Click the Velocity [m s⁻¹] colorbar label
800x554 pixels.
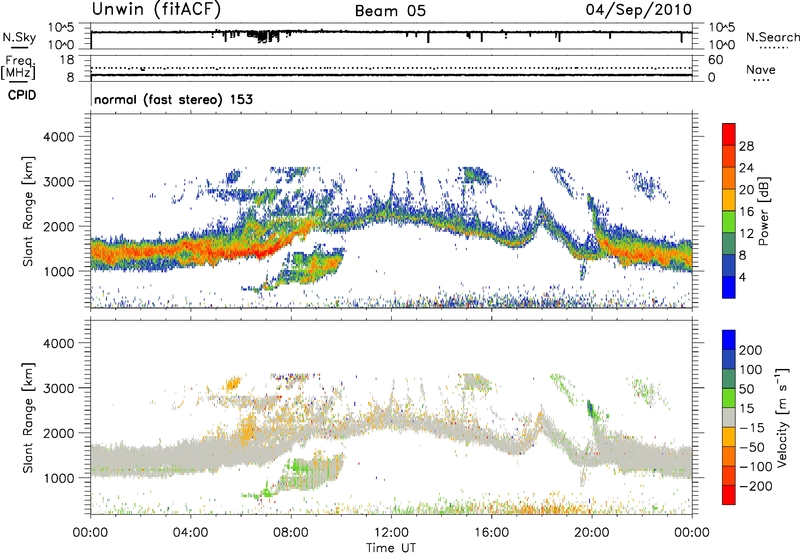coord(782,417)
